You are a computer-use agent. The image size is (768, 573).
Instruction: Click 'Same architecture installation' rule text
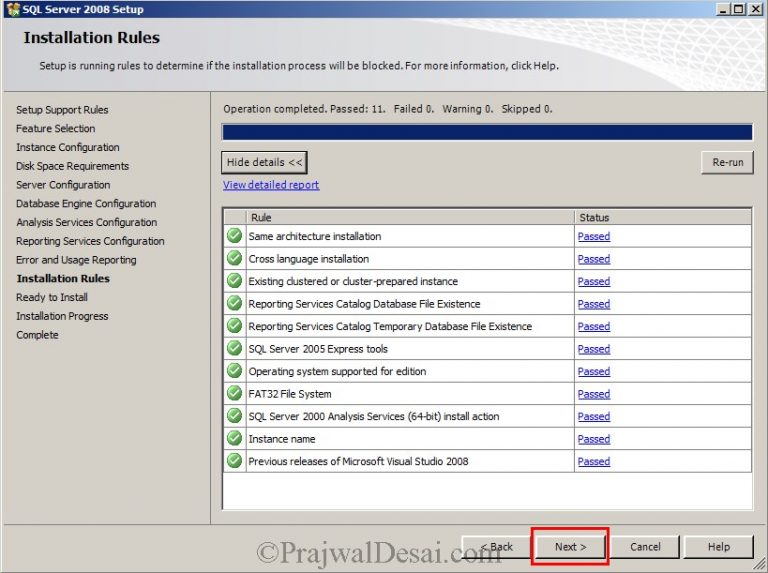coord(314,237)
